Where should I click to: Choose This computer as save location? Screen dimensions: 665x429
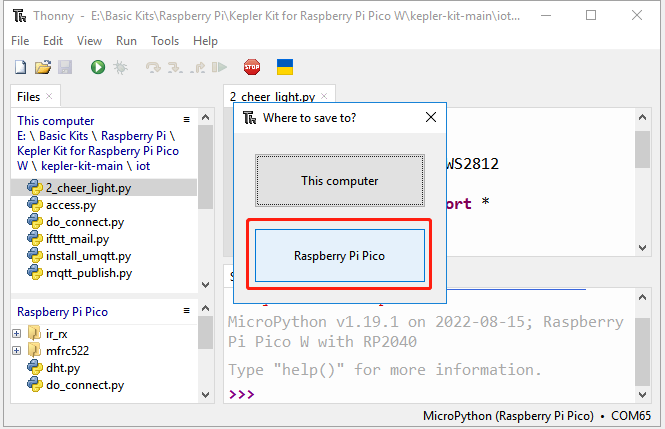pyautogui.click(x=339, y=181)
